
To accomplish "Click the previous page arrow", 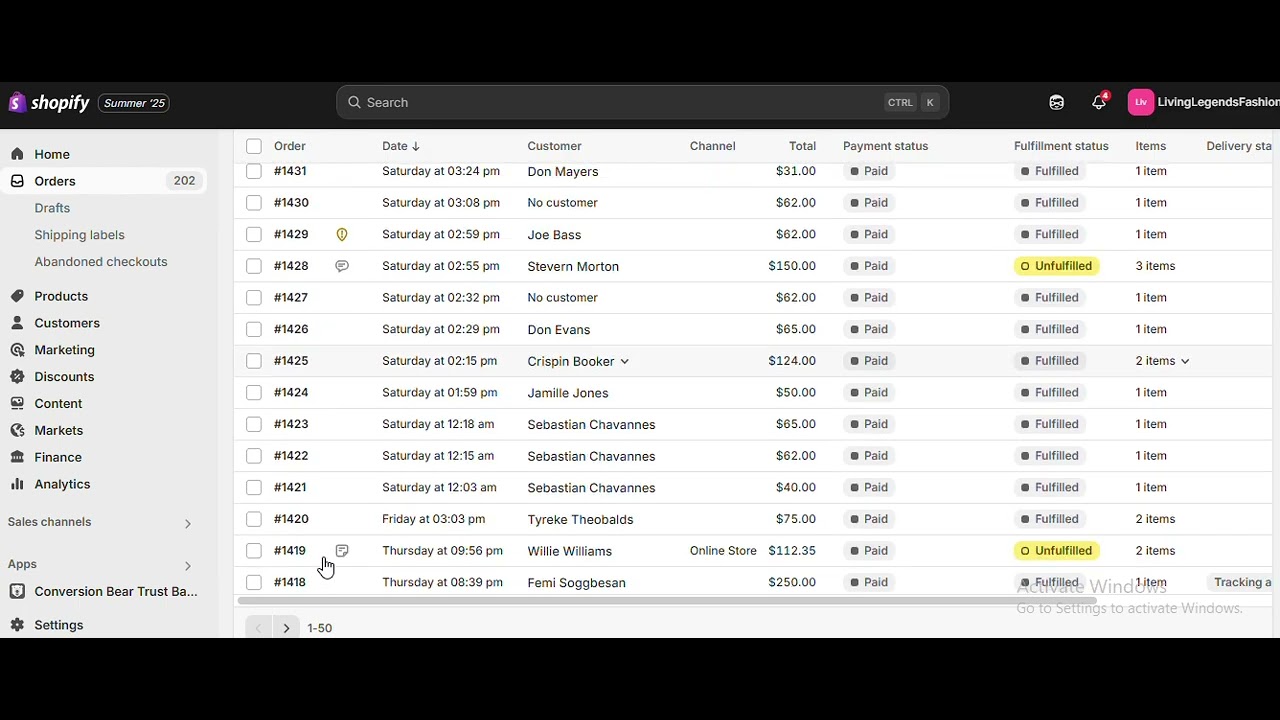I will coord(258,628).
